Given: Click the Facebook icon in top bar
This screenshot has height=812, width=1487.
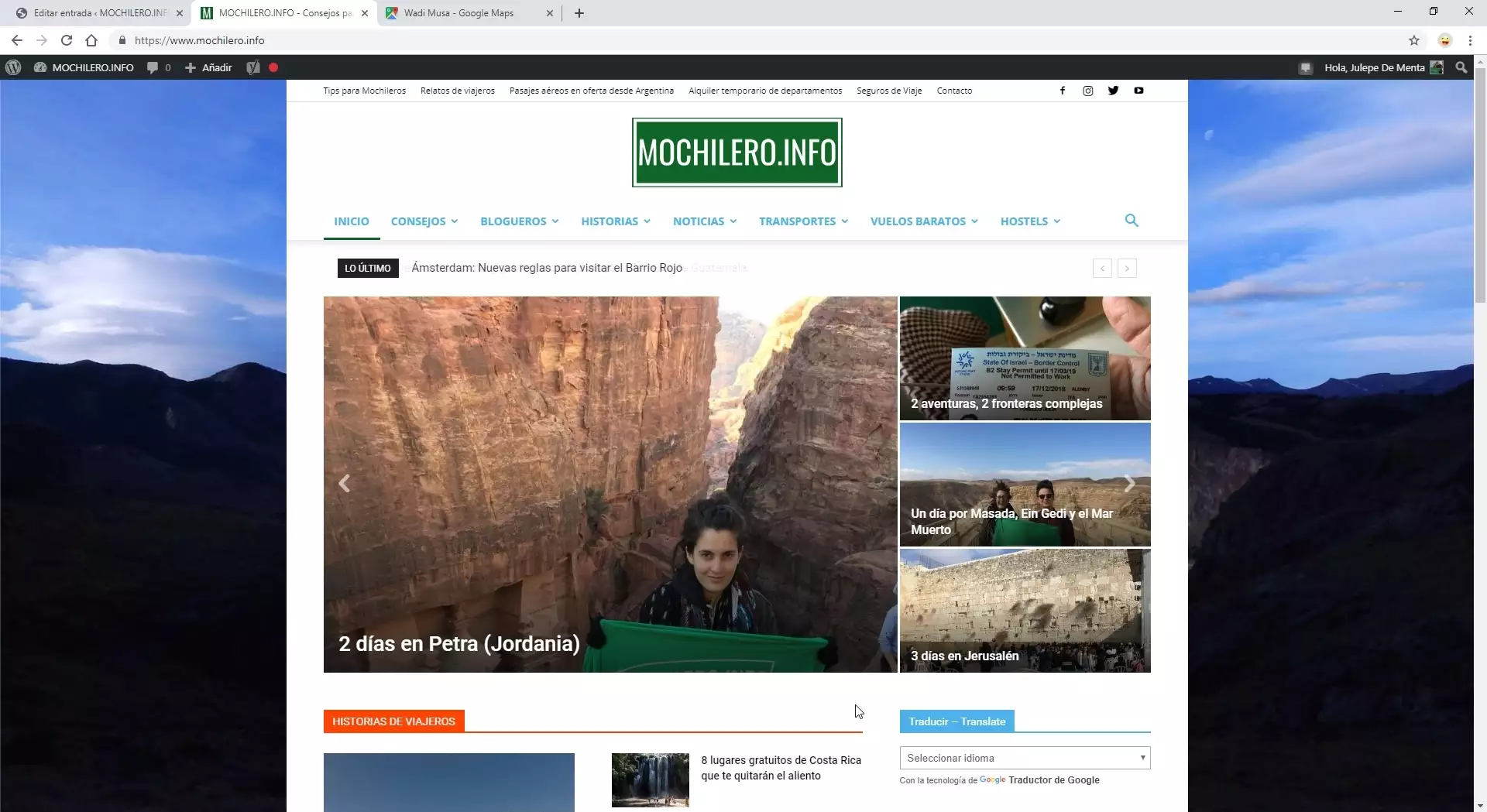Looking at the screenshot, I should click(x=1062, y=91).
